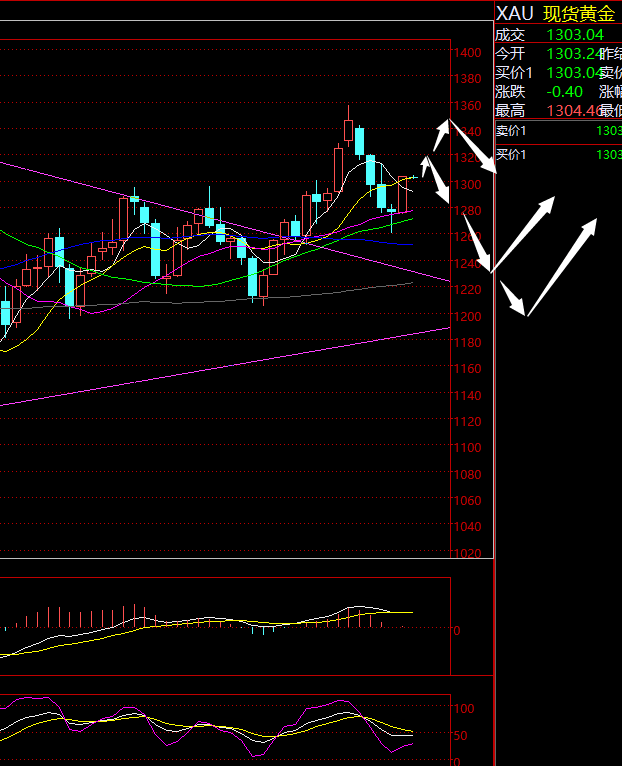Click the 1160 price axis label
This screenshot has height=766, width=622.
468,369
